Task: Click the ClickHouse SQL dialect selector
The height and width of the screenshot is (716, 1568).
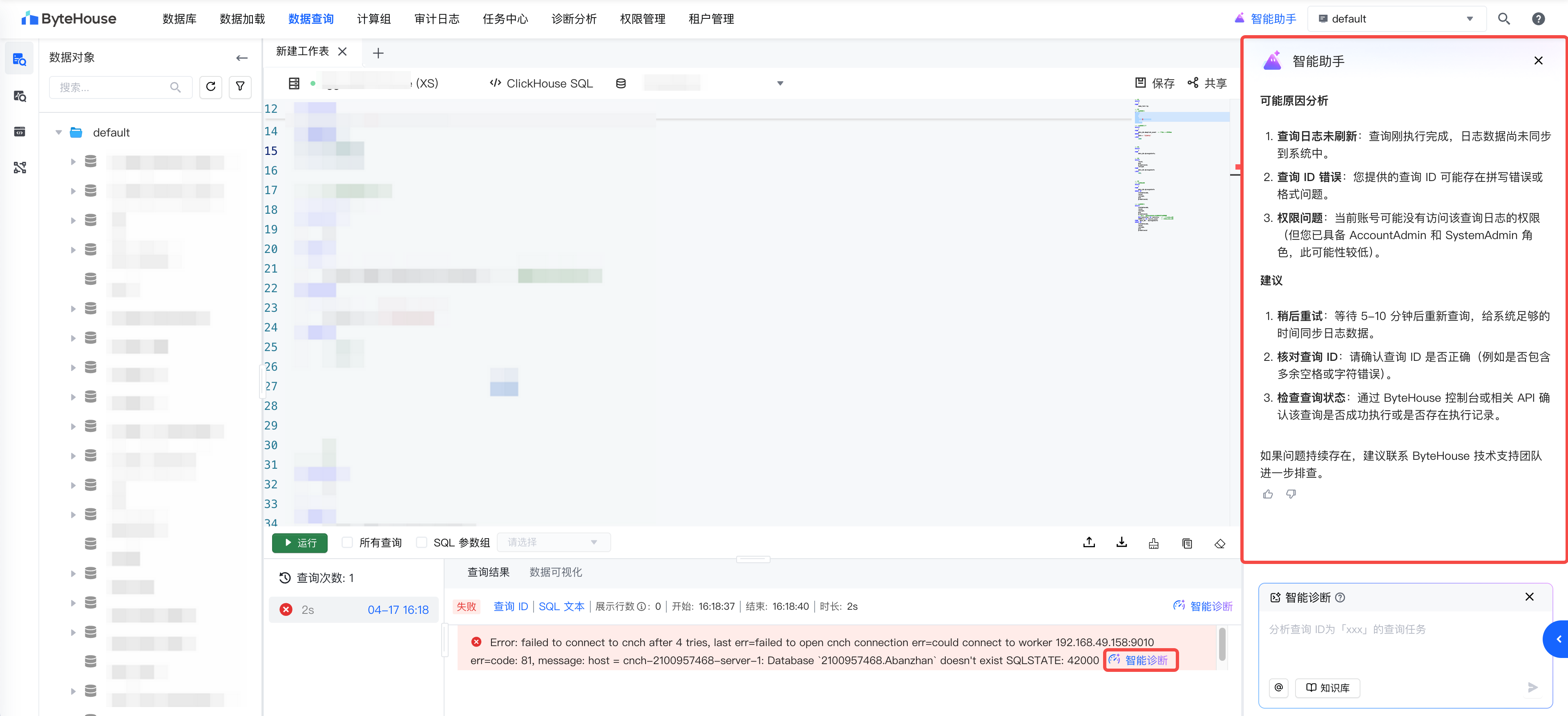Action: pos(541,83)
